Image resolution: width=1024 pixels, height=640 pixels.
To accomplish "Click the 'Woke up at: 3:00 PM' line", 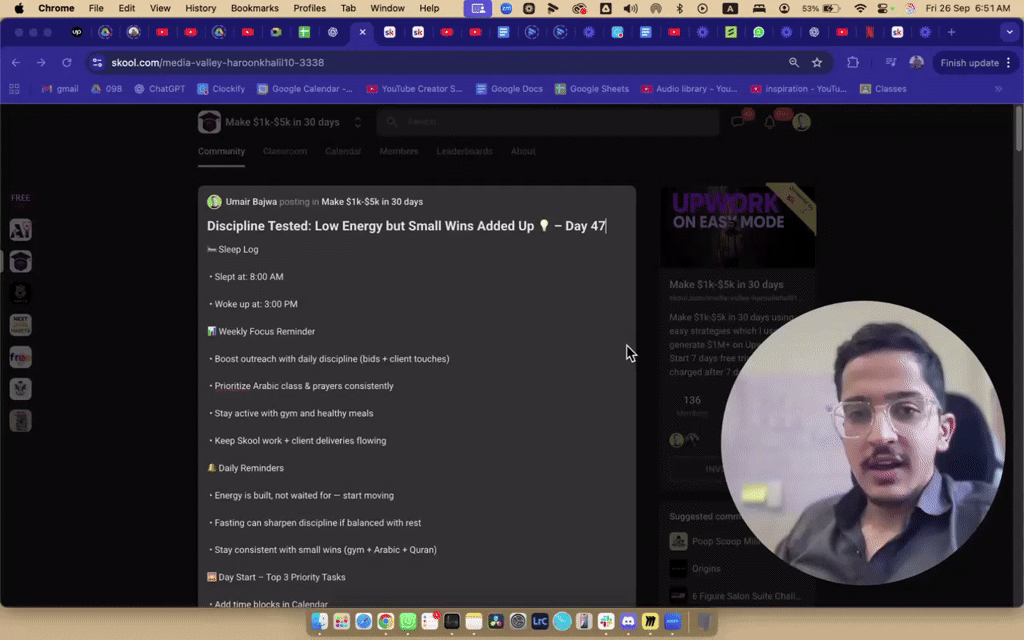I will [x=255, y=304].
